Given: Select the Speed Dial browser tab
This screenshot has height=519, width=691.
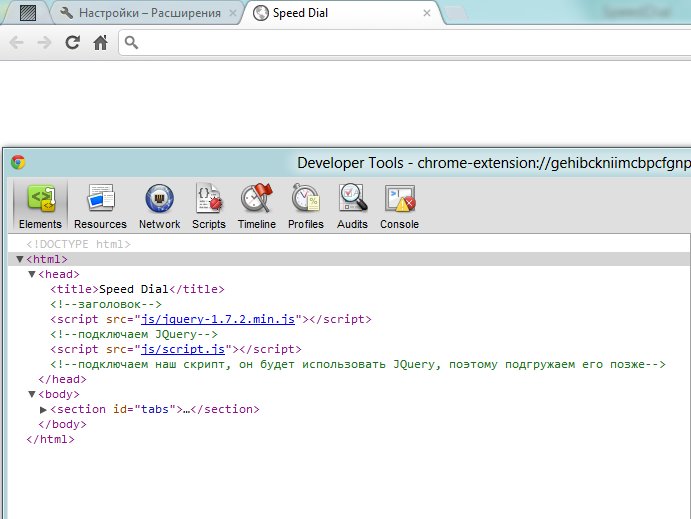Looking at the screenshot, I should [x=342, y=13].
